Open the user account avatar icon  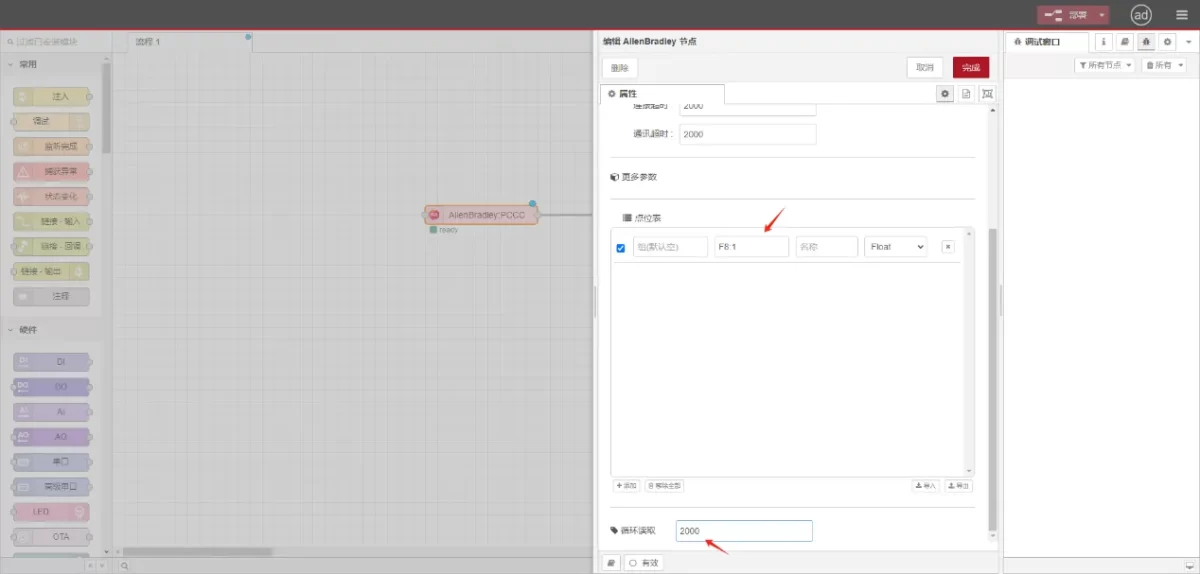click(x=1141, y=15)
